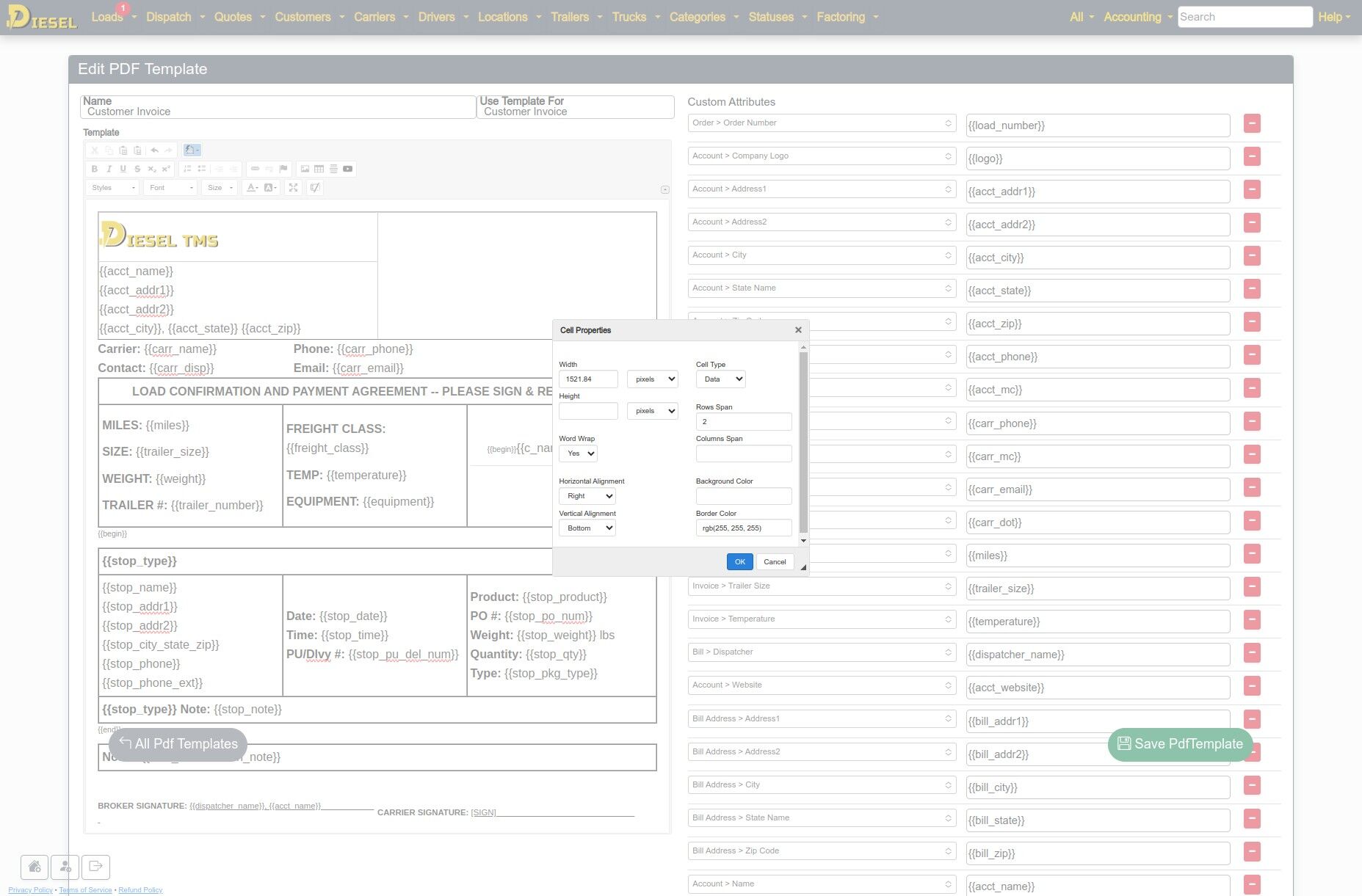Click the Background Color field

[x=743, y=496]
